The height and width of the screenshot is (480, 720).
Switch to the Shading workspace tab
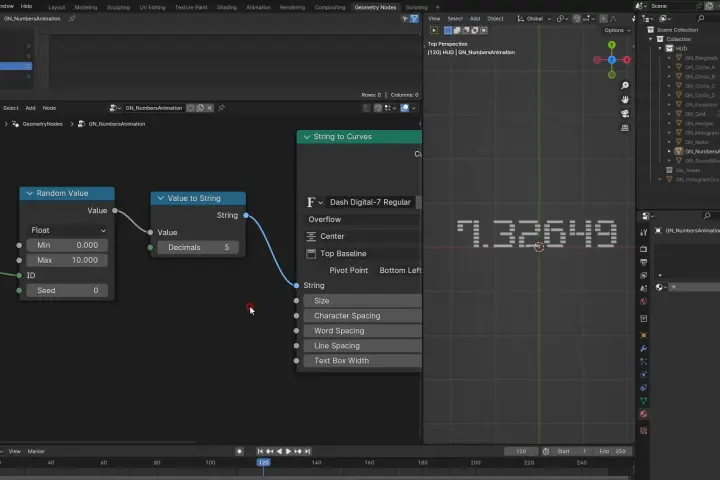click(x=226, y=7)
